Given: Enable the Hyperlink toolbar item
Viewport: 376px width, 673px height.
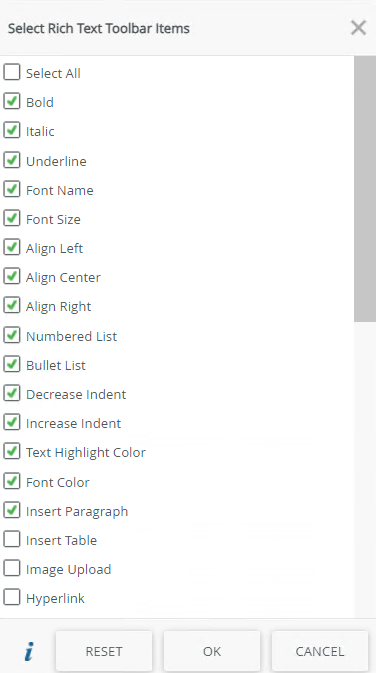Looking at the screenshot, I should (x=12, y=597).
